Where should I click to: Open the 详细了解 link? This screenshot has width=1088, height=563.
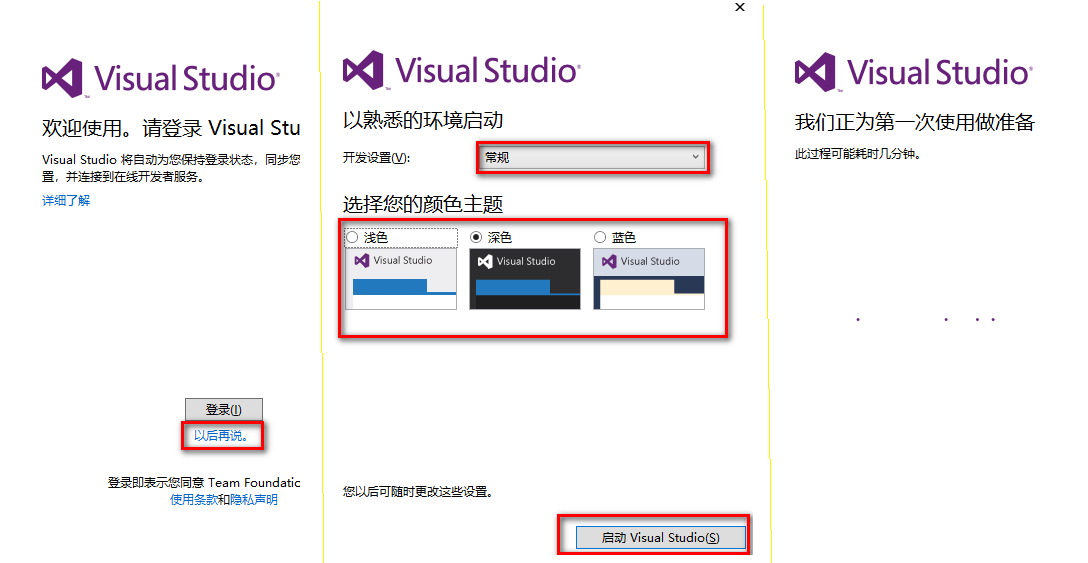(x=66, y=201)
